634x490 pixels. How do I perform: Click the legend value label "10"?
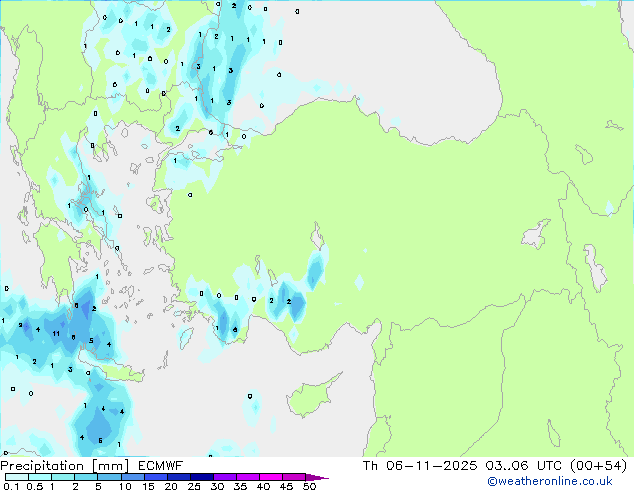click(125, 486)
